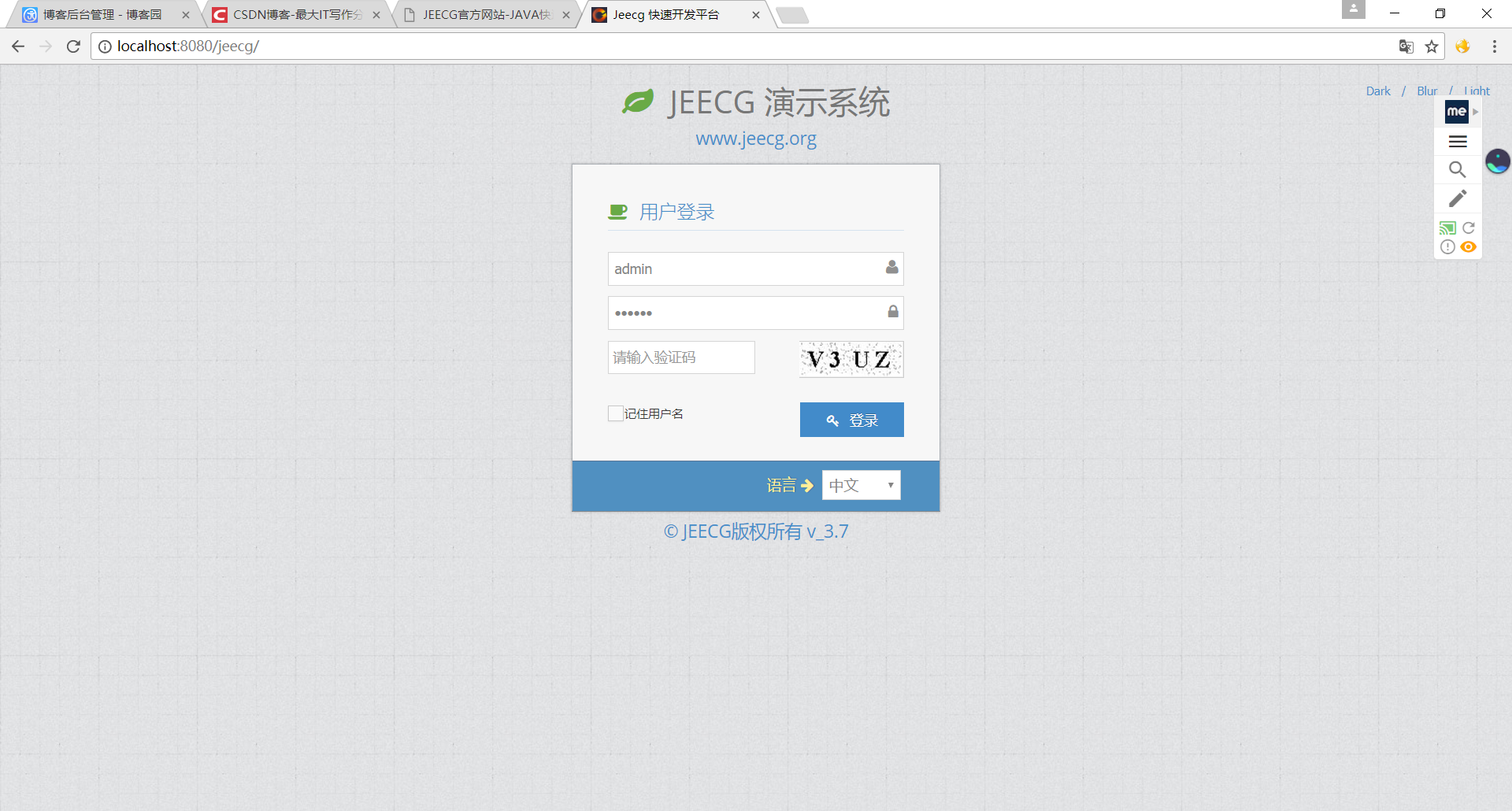The image size is (1512, 811).
Task: Click the magnifier search icon in side panel
Action: [1458, 169]
